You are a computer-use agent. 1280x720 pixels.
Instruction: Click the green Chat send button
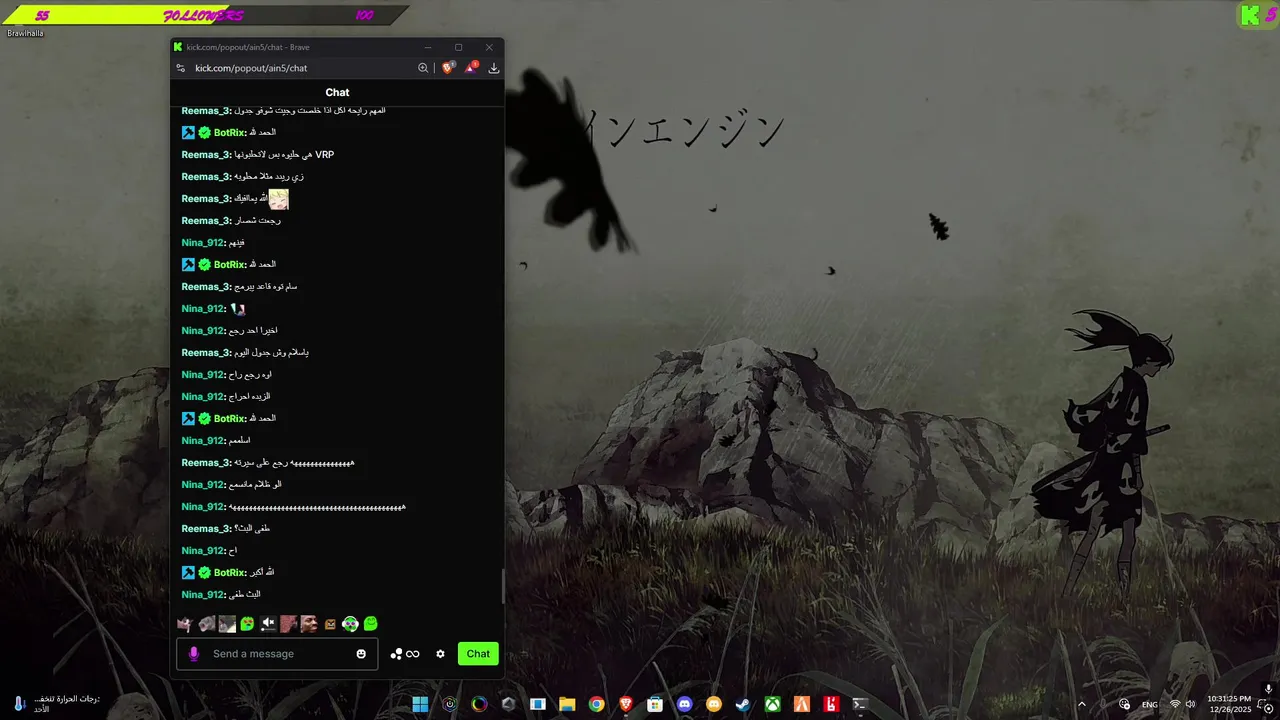[x=478, y=654]
